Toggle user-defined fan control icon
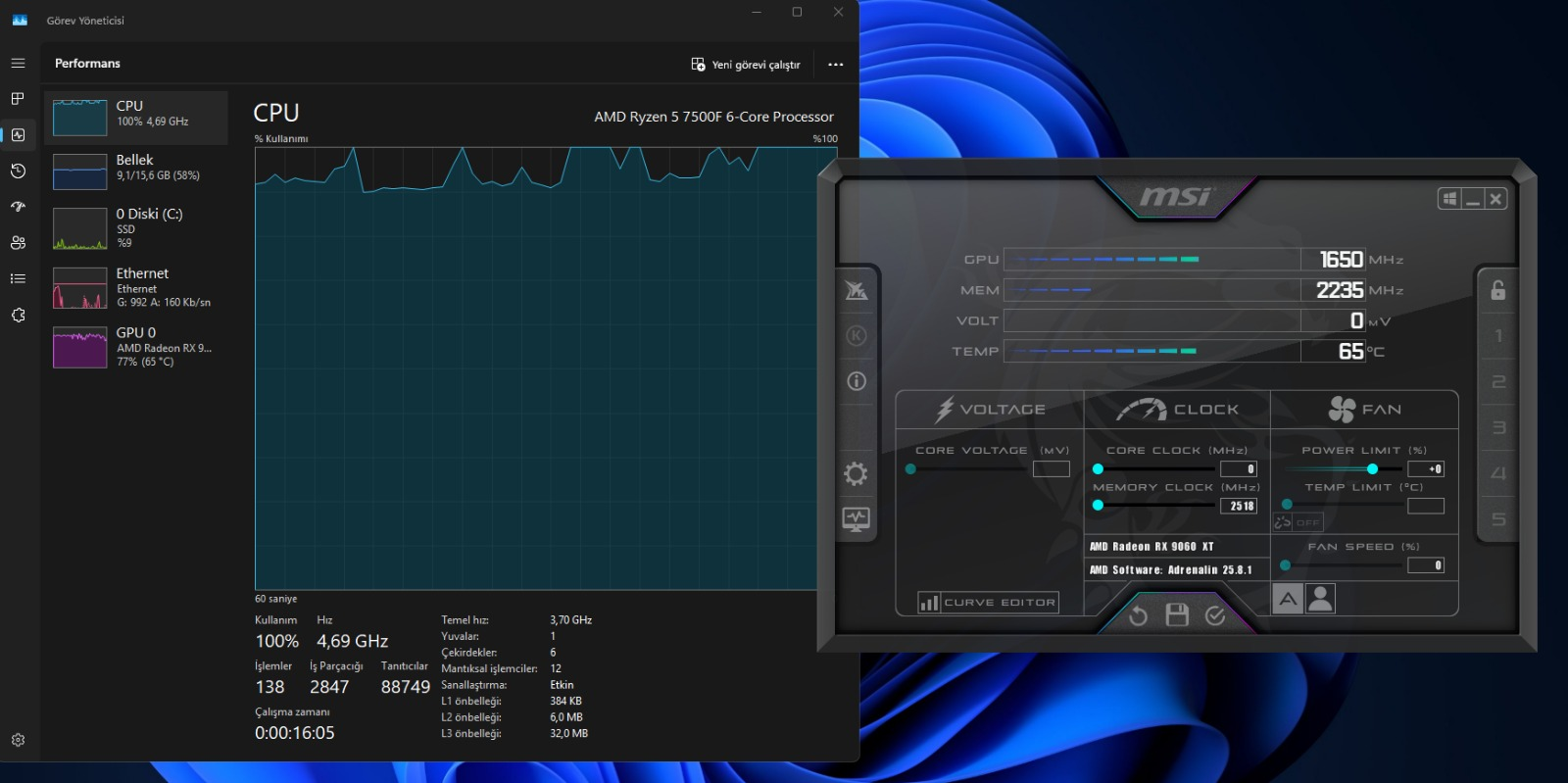Screen dimensions: 1568x783 pos(1320,599)
